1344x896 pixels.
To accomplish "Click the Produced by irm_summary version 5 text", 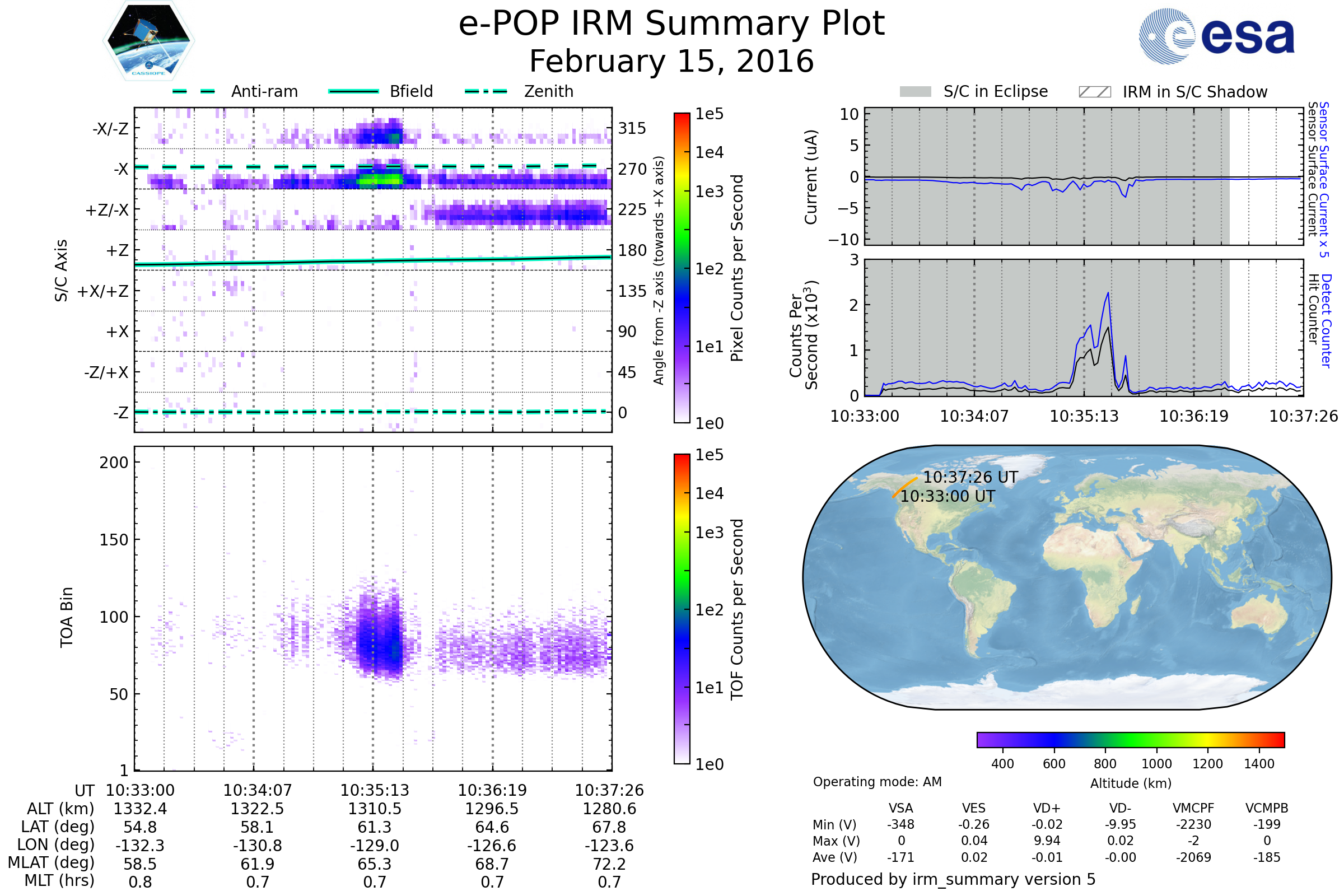I will point(953,879).
